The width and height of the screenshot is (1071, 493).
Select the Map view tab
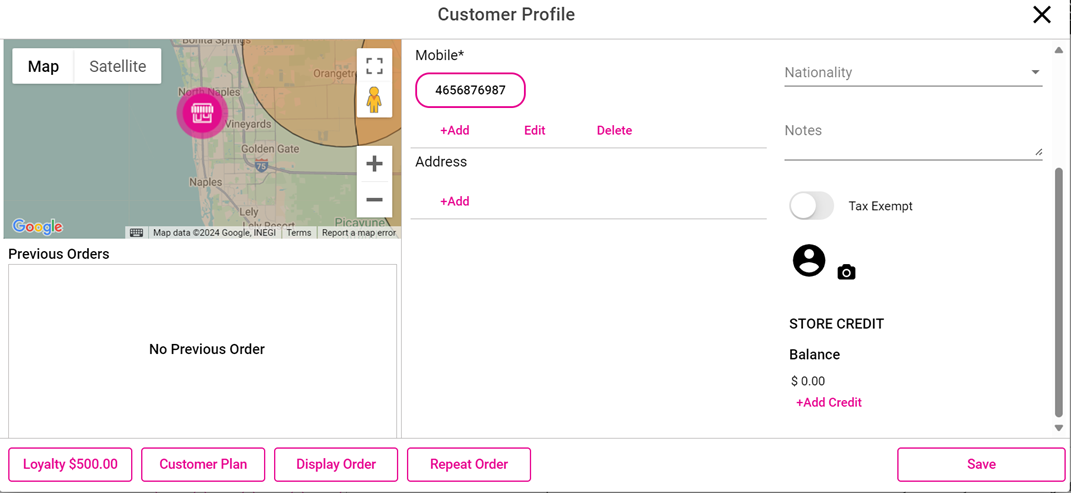43,66
